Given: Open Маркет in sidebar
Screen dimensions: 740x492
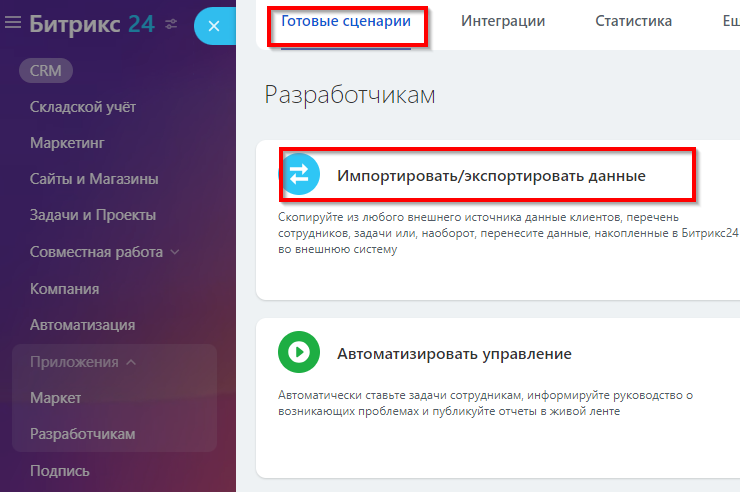Looking at the screenshot, I should 56,398.
